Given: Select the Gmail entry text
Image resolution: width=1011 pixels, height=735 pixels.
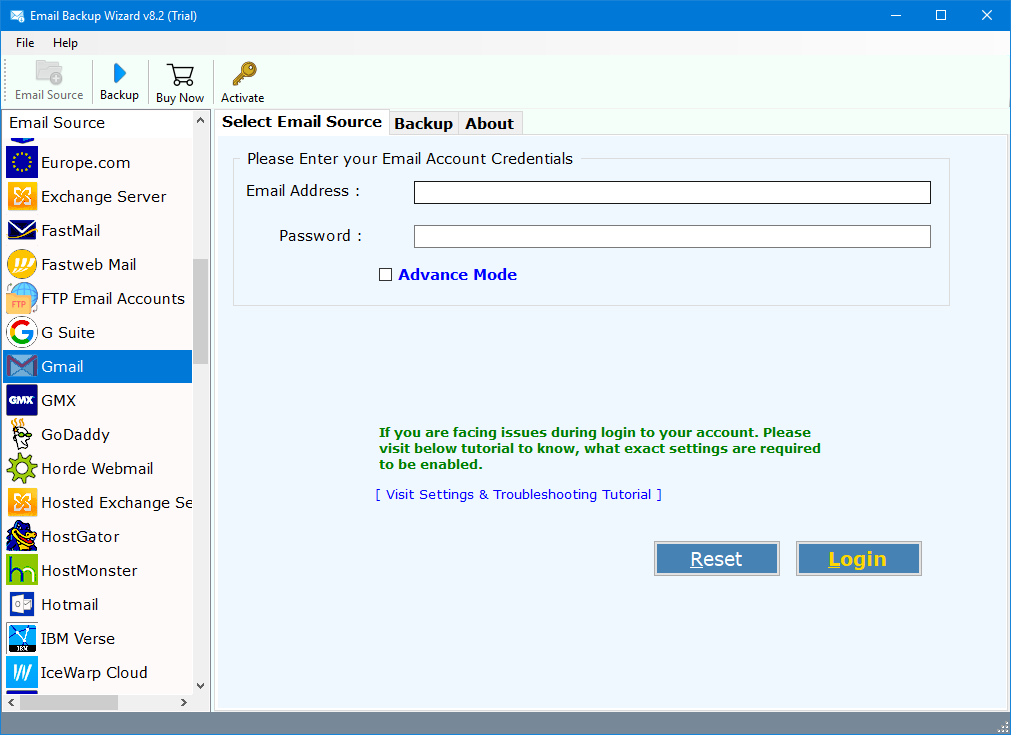Looking at the screenshot, I should coord(63,367).
